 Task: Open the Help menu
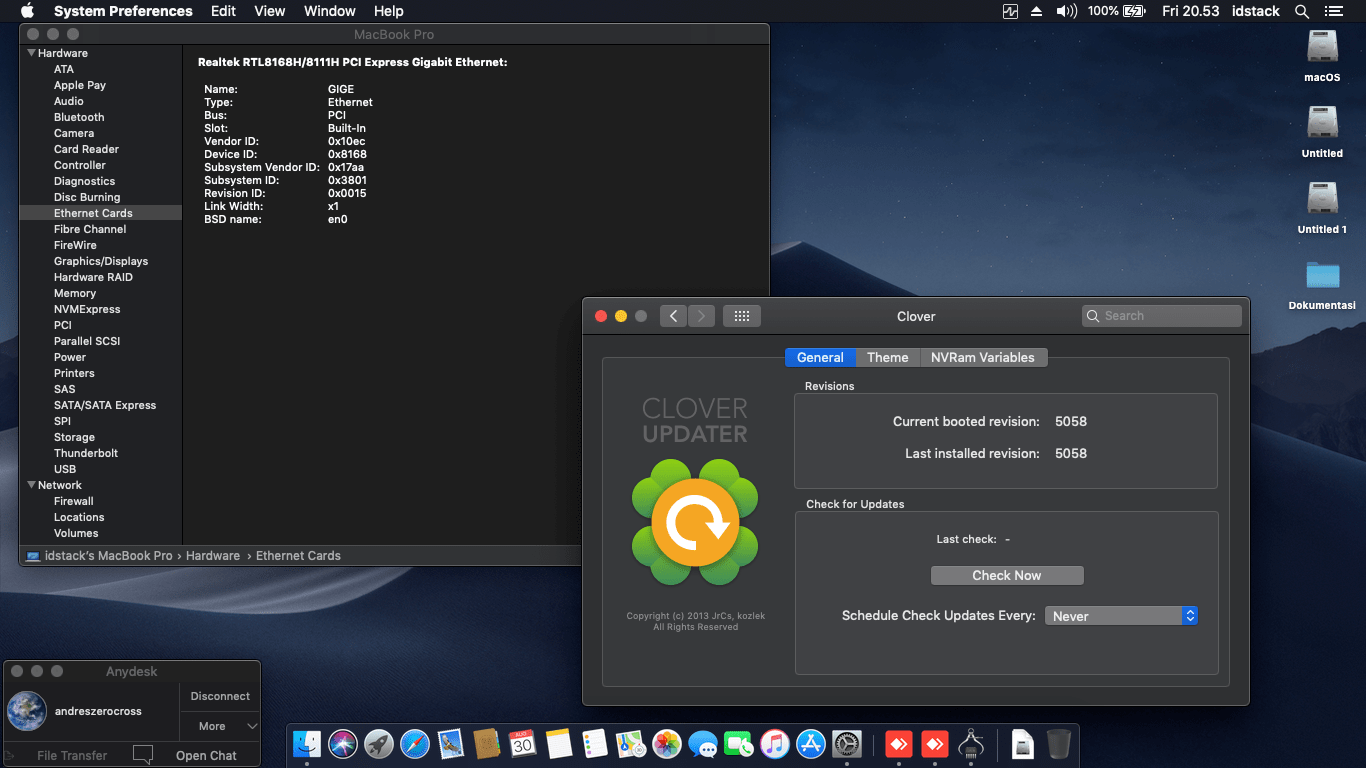tap(389, 11)
